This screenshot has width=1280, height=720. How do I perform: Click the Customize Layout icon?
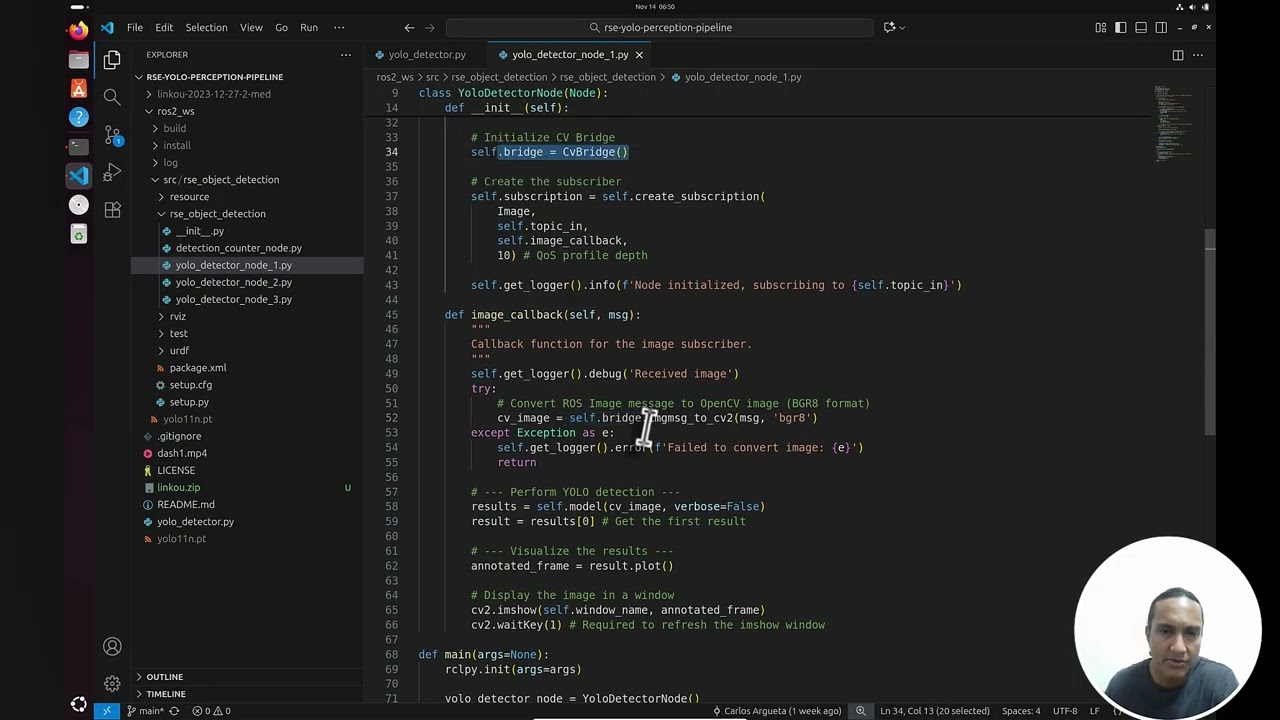click(x=1100, y=27)
